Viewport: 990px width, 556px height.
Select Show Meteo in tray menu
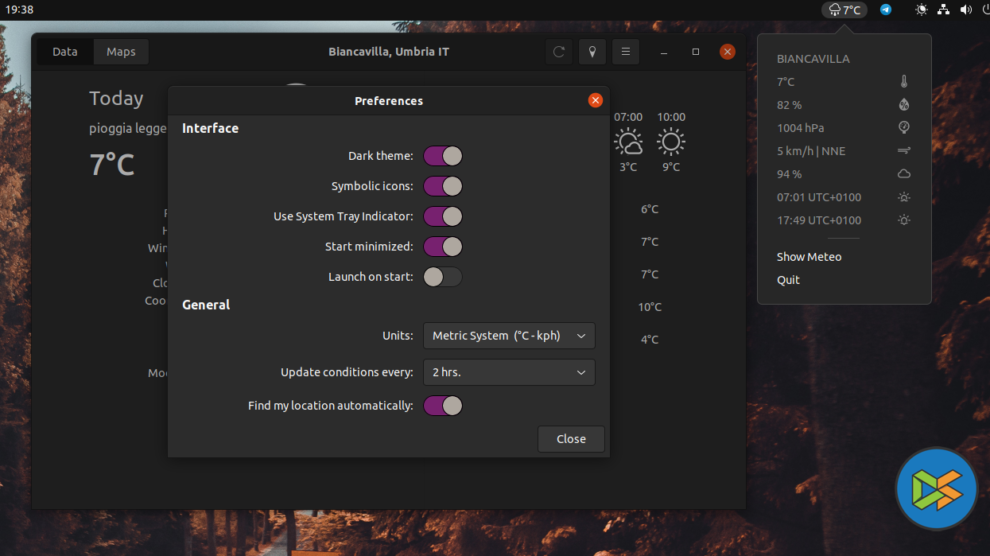809,257
